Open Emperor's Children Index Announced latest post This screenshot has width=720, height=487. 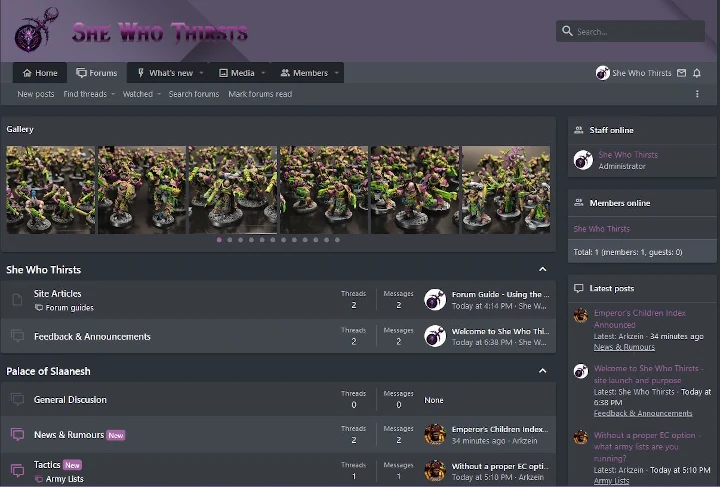coord(640,319)
